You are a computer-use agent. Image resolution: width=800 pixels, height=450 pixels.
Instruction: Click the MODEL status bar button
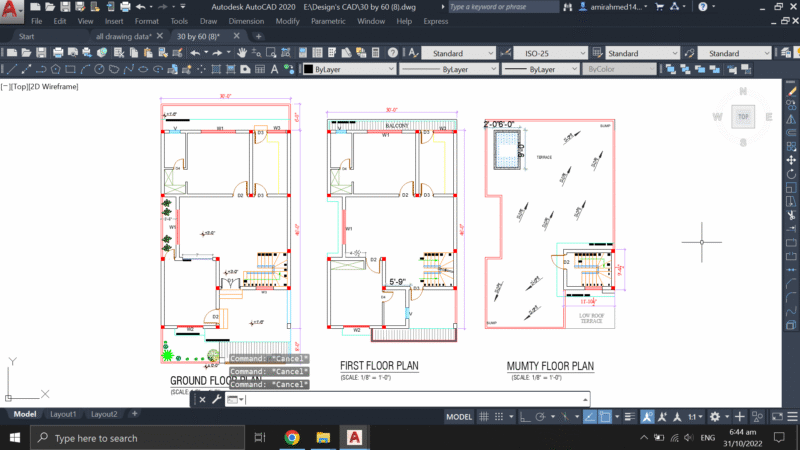tap(459, 417)
